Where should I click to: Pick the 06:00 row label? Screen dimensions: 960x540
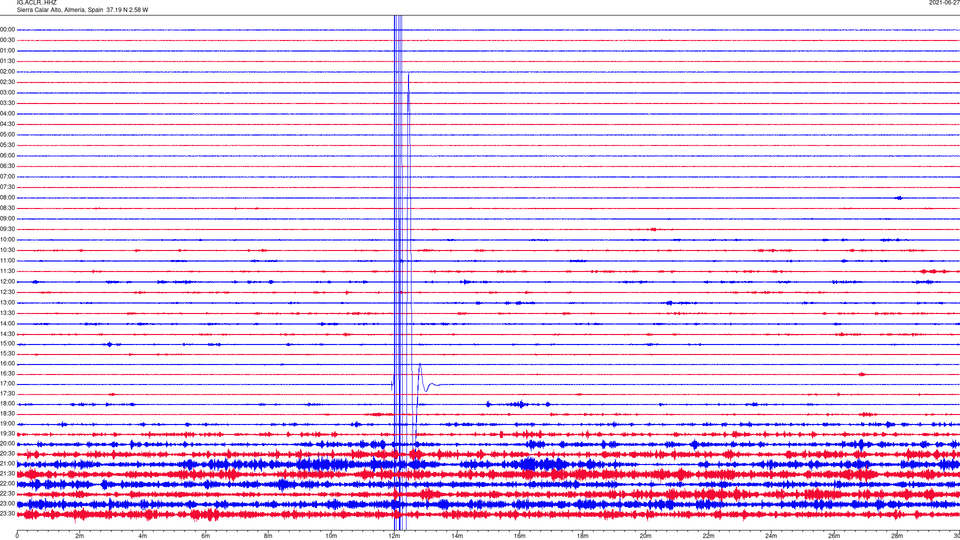pos(7,156)
